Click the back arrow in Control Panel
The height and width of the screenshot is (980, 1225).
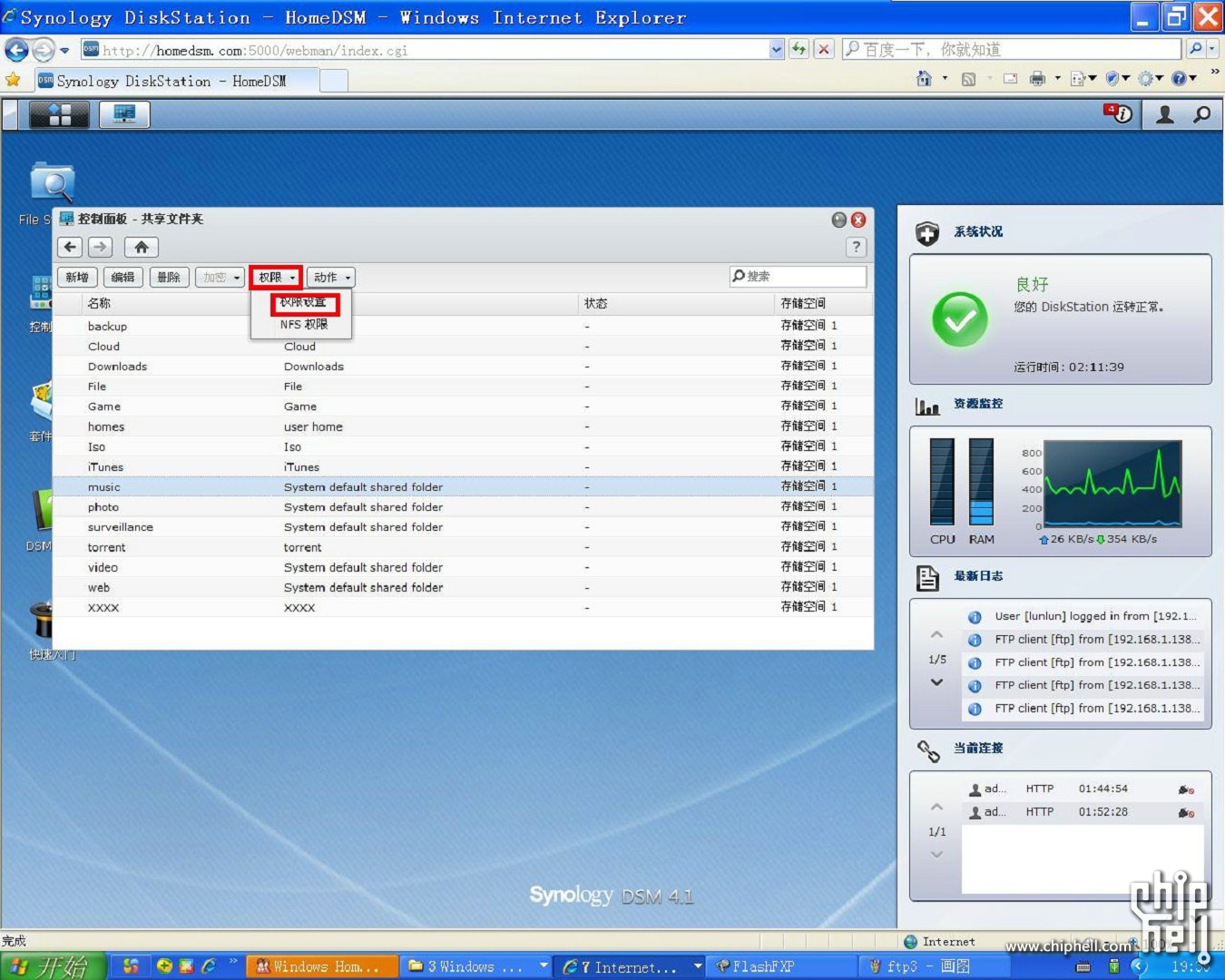point(71,247)
